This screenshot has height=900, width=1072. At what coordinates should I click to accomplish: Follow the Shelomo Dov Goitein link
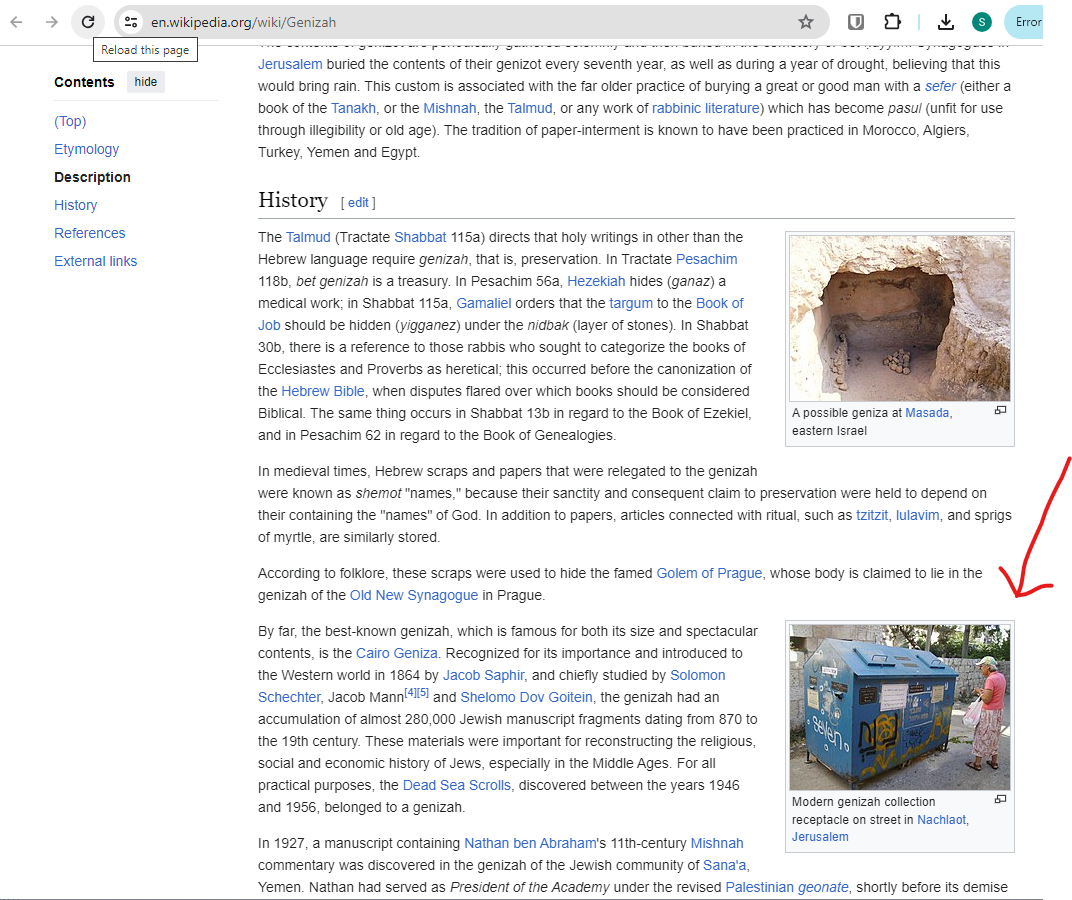pyautogui.click(x=526, y=697)
